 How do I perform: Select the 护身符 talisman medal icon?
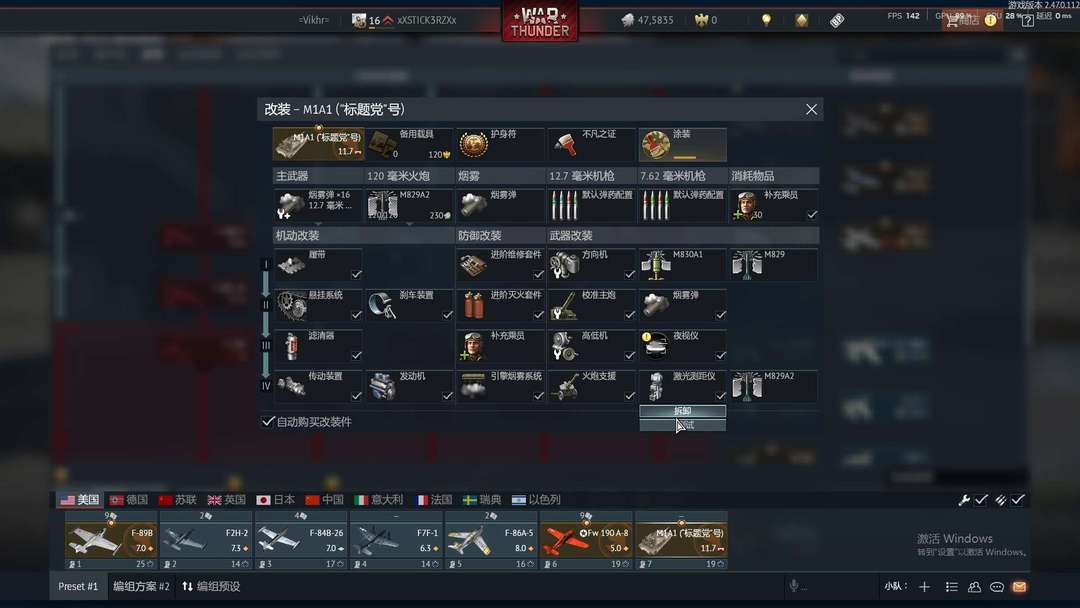tap(473, 144)
